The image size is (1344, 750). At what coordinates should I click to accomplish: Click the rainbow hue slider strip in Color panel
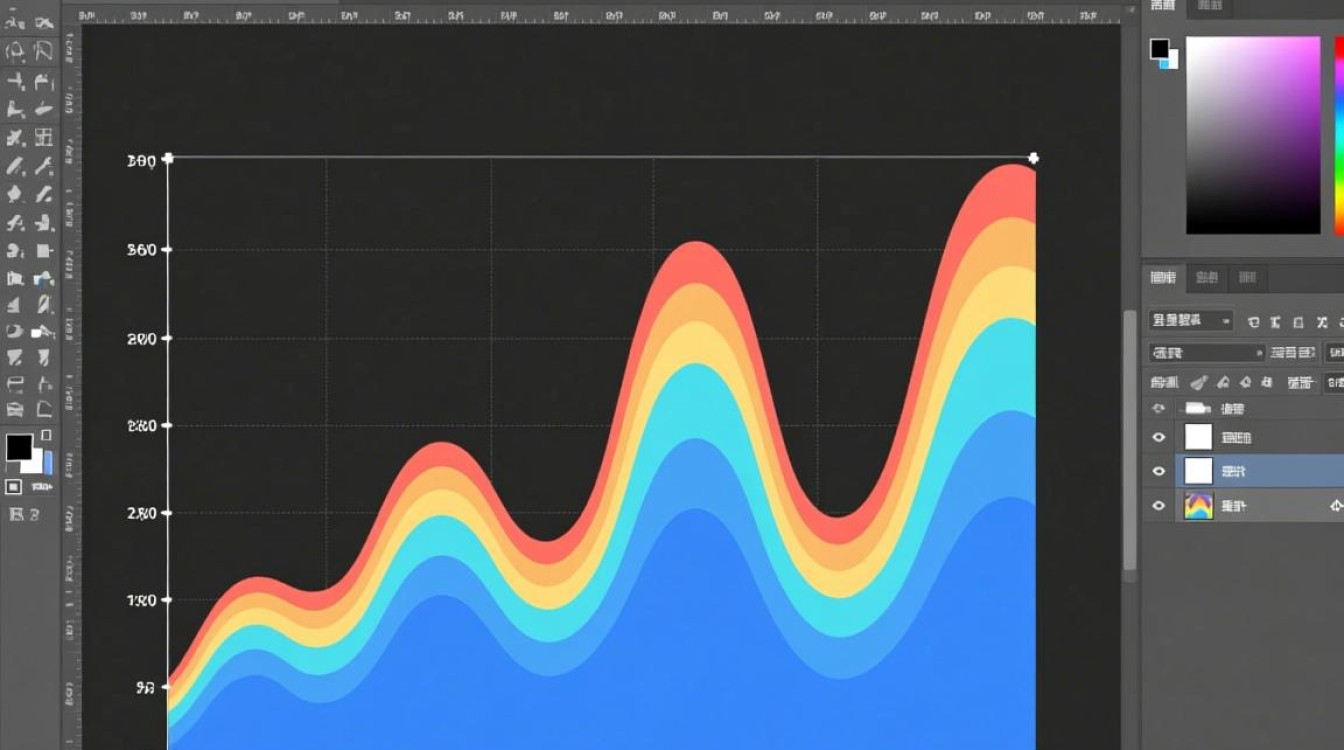[x=1339, y=135]
